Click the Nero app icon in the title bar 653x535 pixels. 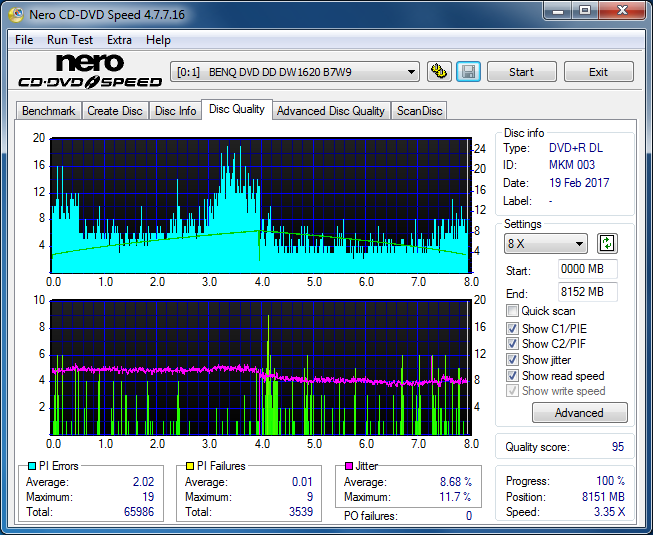point(16,15)
